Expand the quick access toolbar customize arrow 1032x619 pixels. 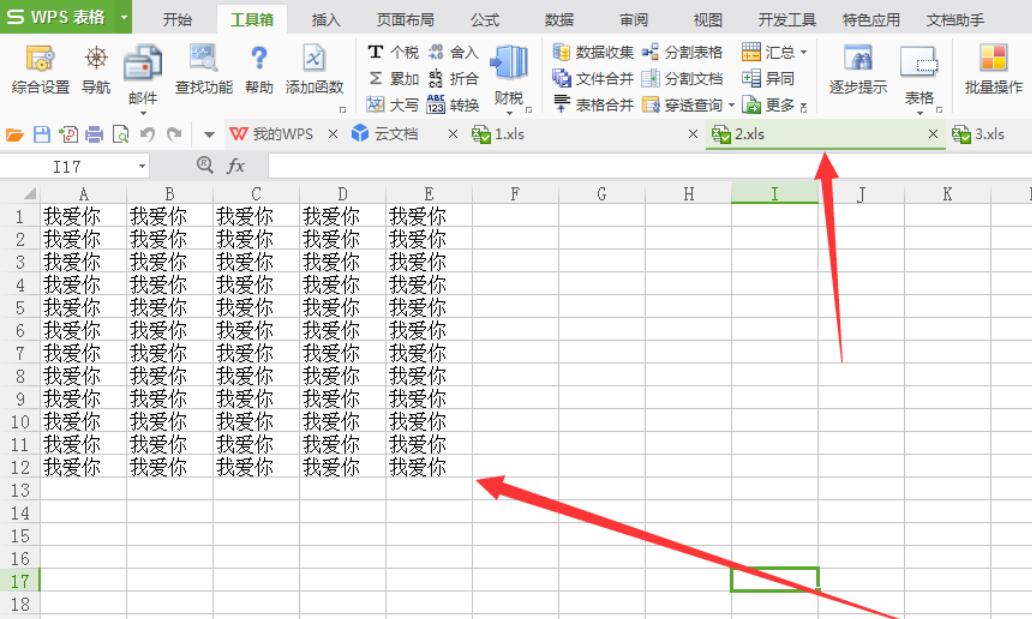coord(209,135)
